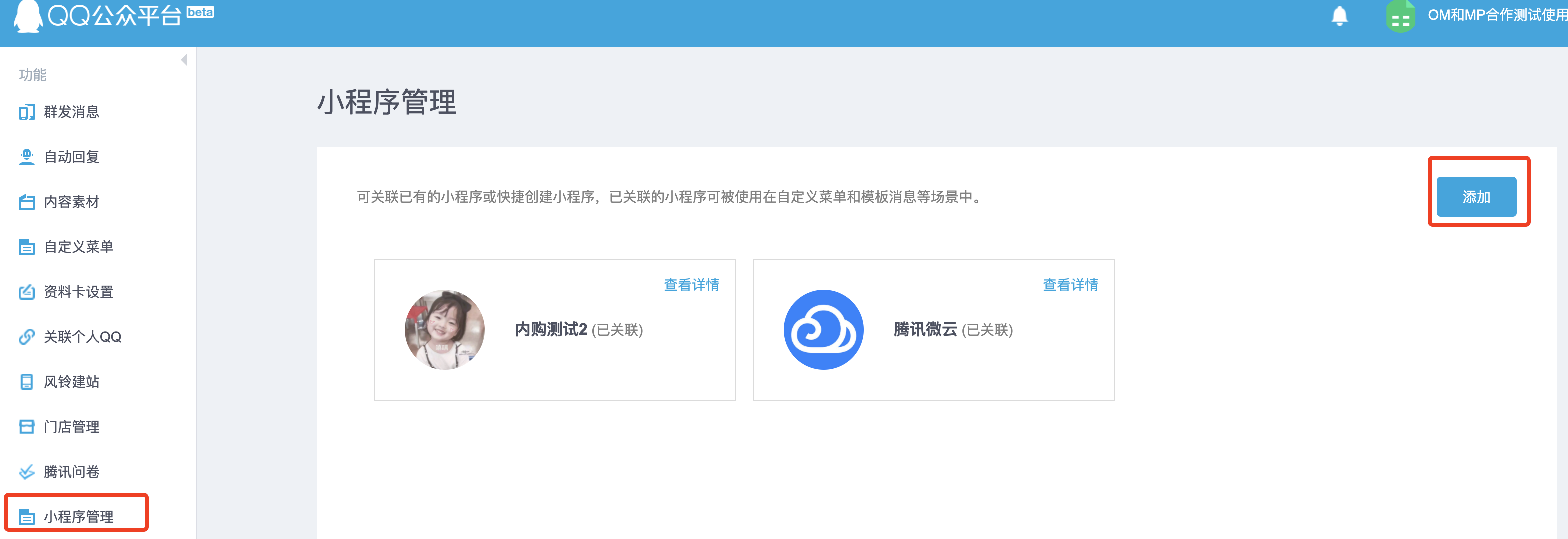Click the 门店管理 store icon

click(27, 427)
